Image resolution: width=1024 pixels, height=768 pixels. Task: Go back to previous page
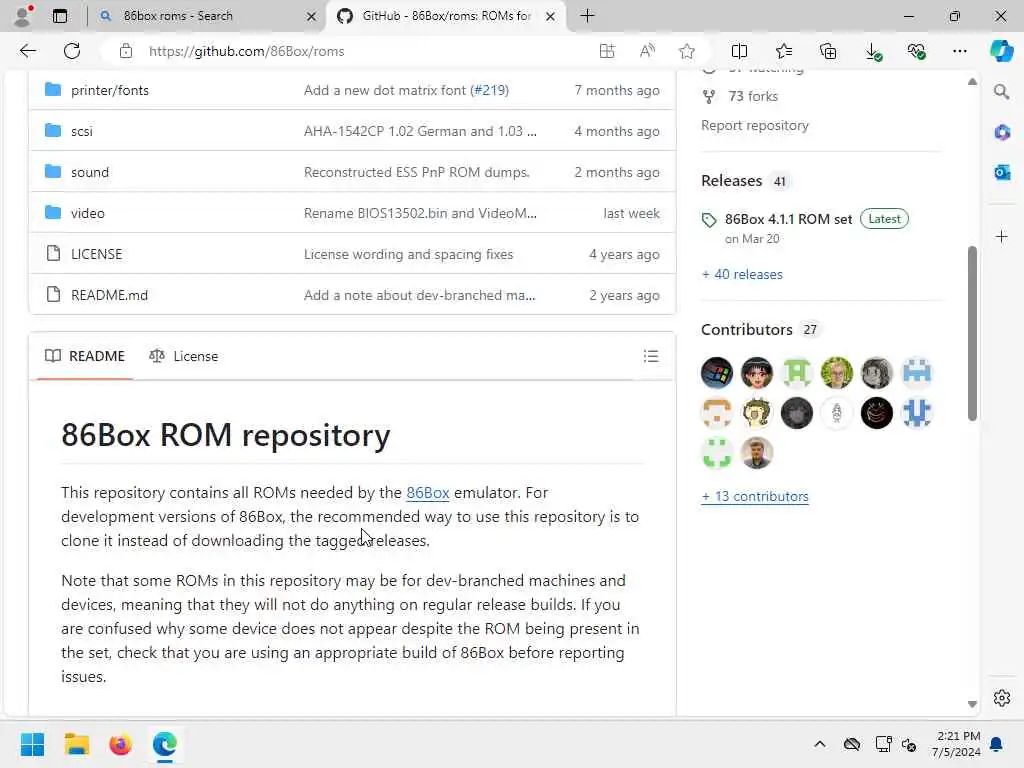[27, 51]
